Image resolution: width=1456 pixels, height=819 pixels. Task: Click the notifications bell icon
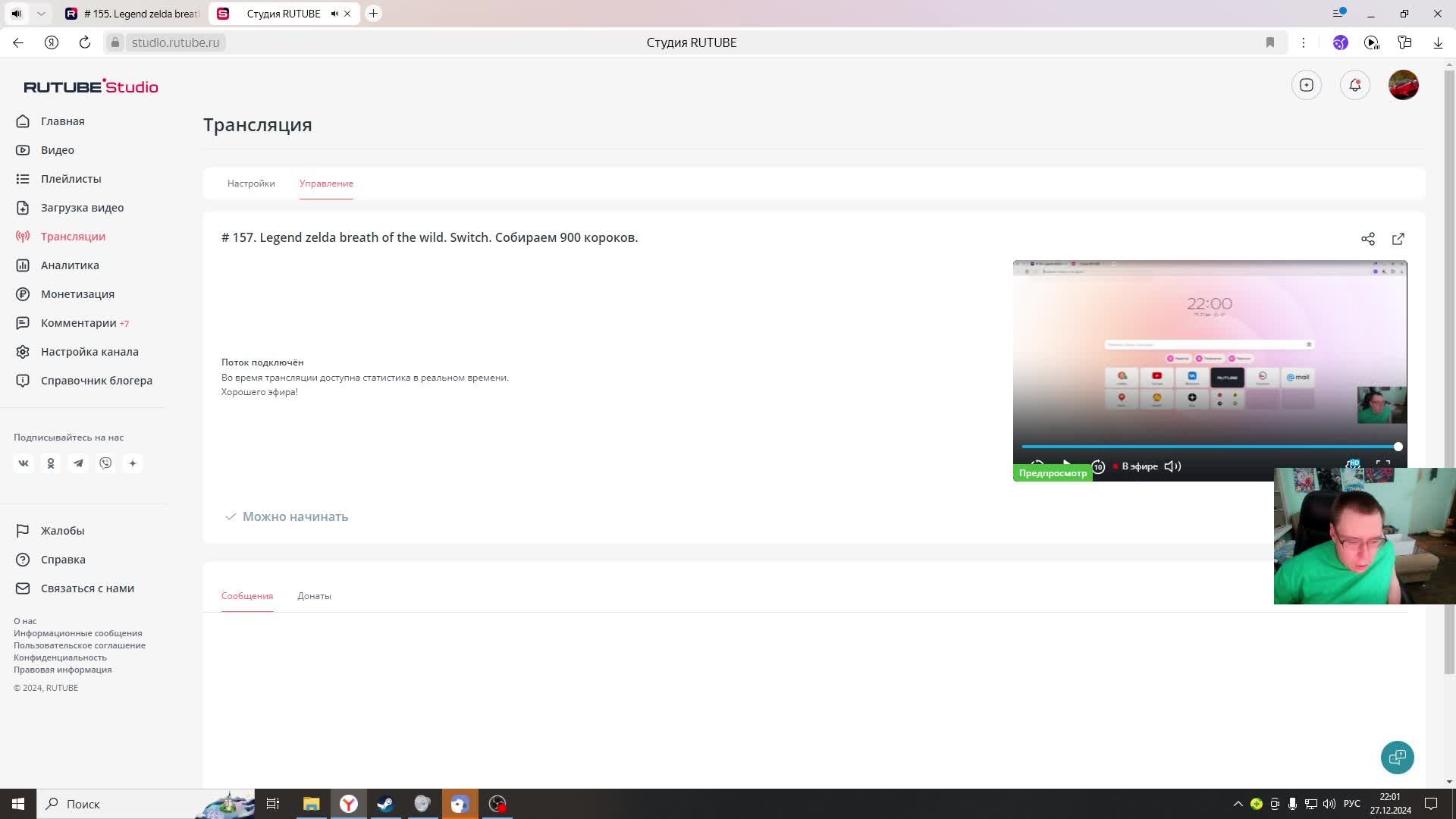tap(1354, 85)
